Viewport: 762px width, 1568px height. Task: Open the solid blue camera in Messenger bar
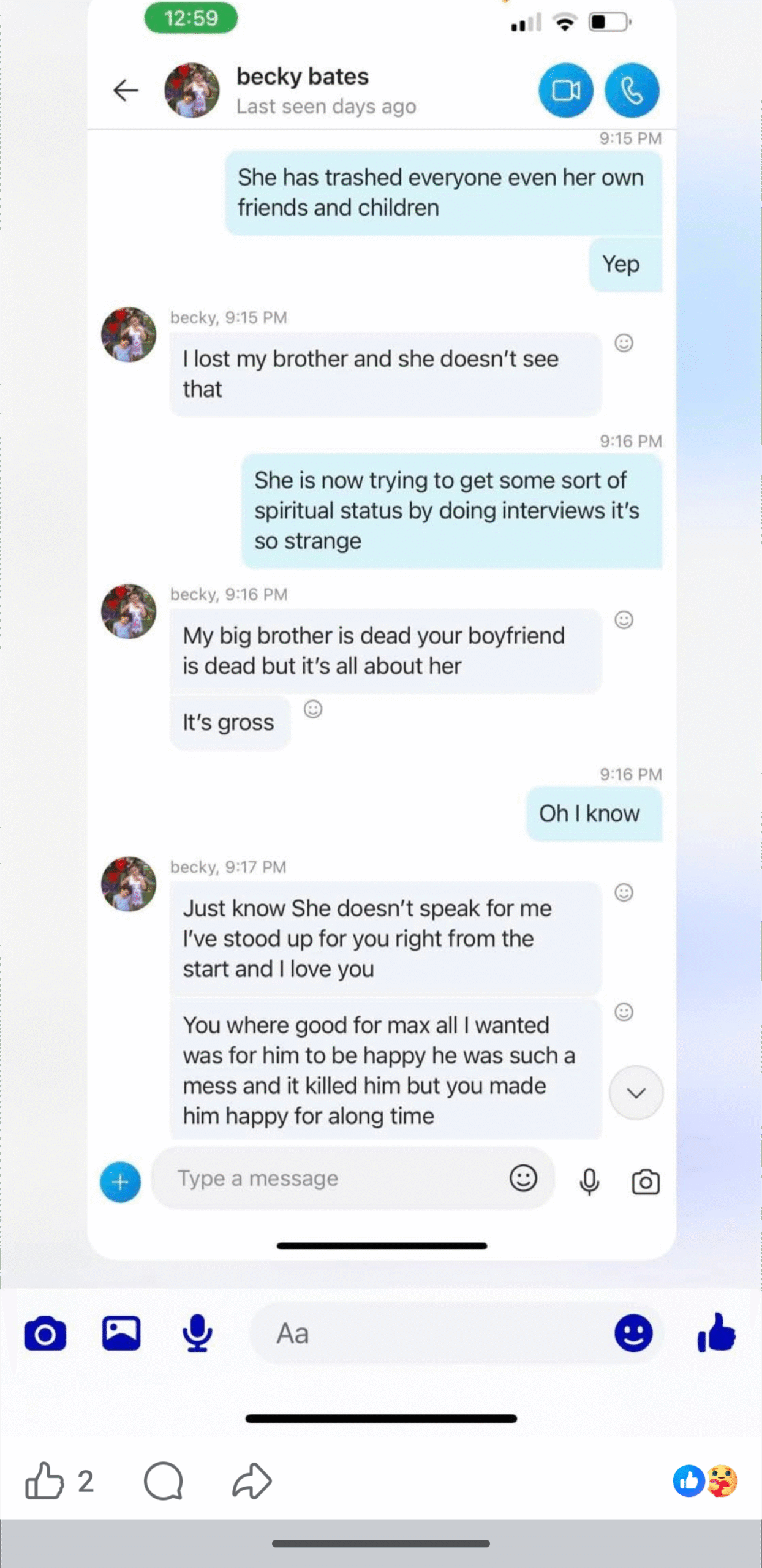(45, 1333)
